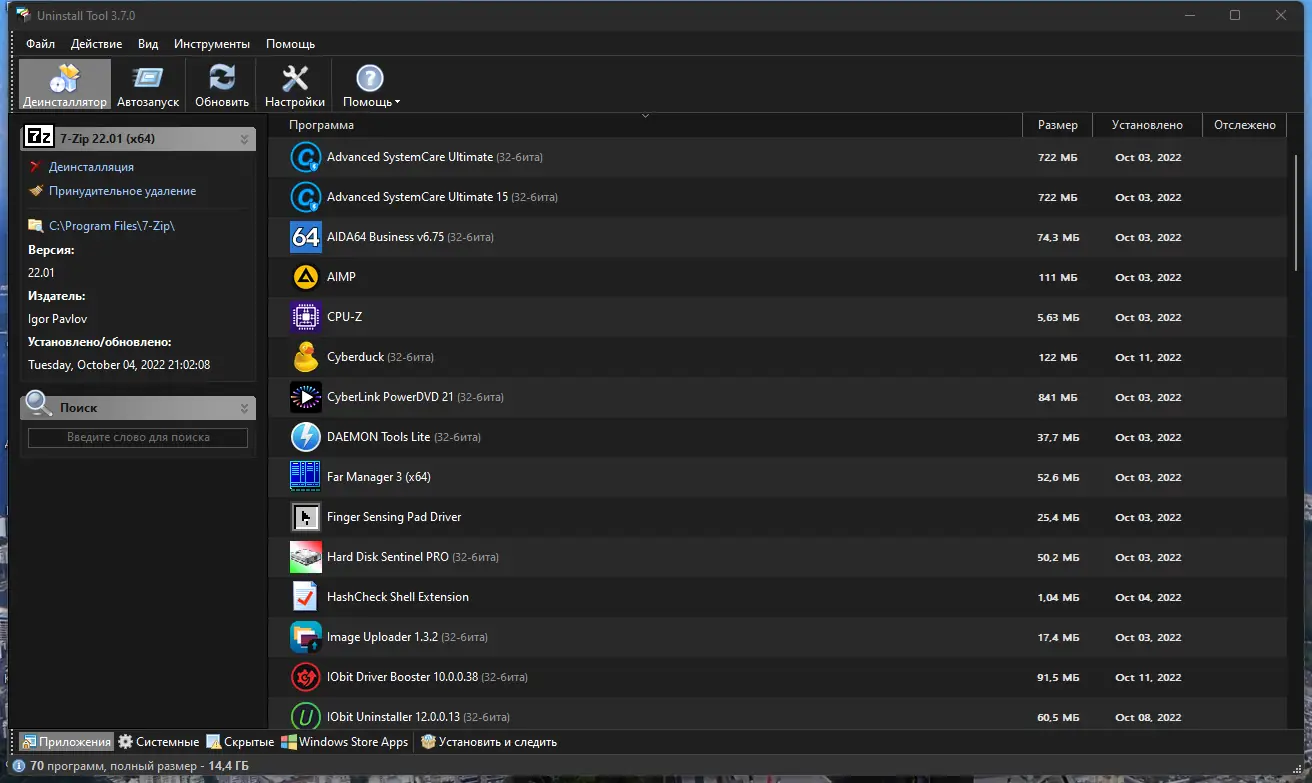Click Cyberduck's Oct 11, 2022 install date
The image size is (1312, 783).
tap(1148, 357)
